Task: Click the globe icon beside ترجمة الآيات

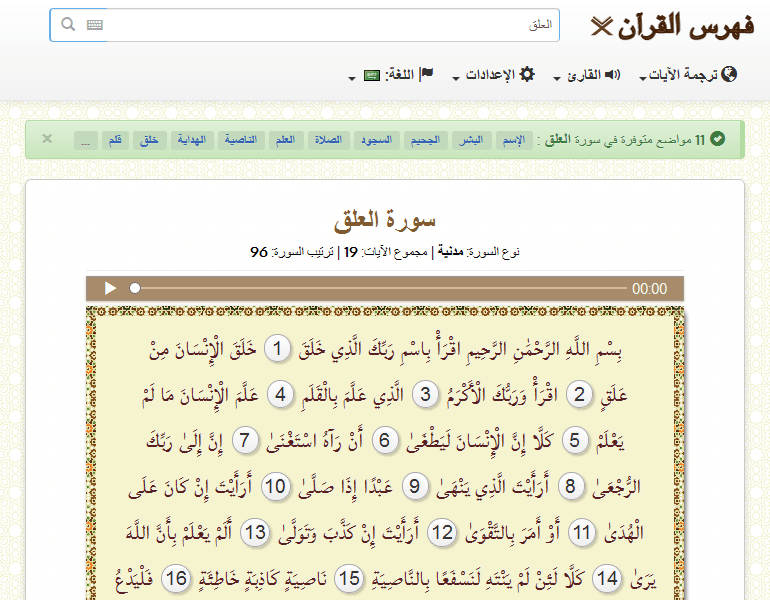Action: (729, 74)
